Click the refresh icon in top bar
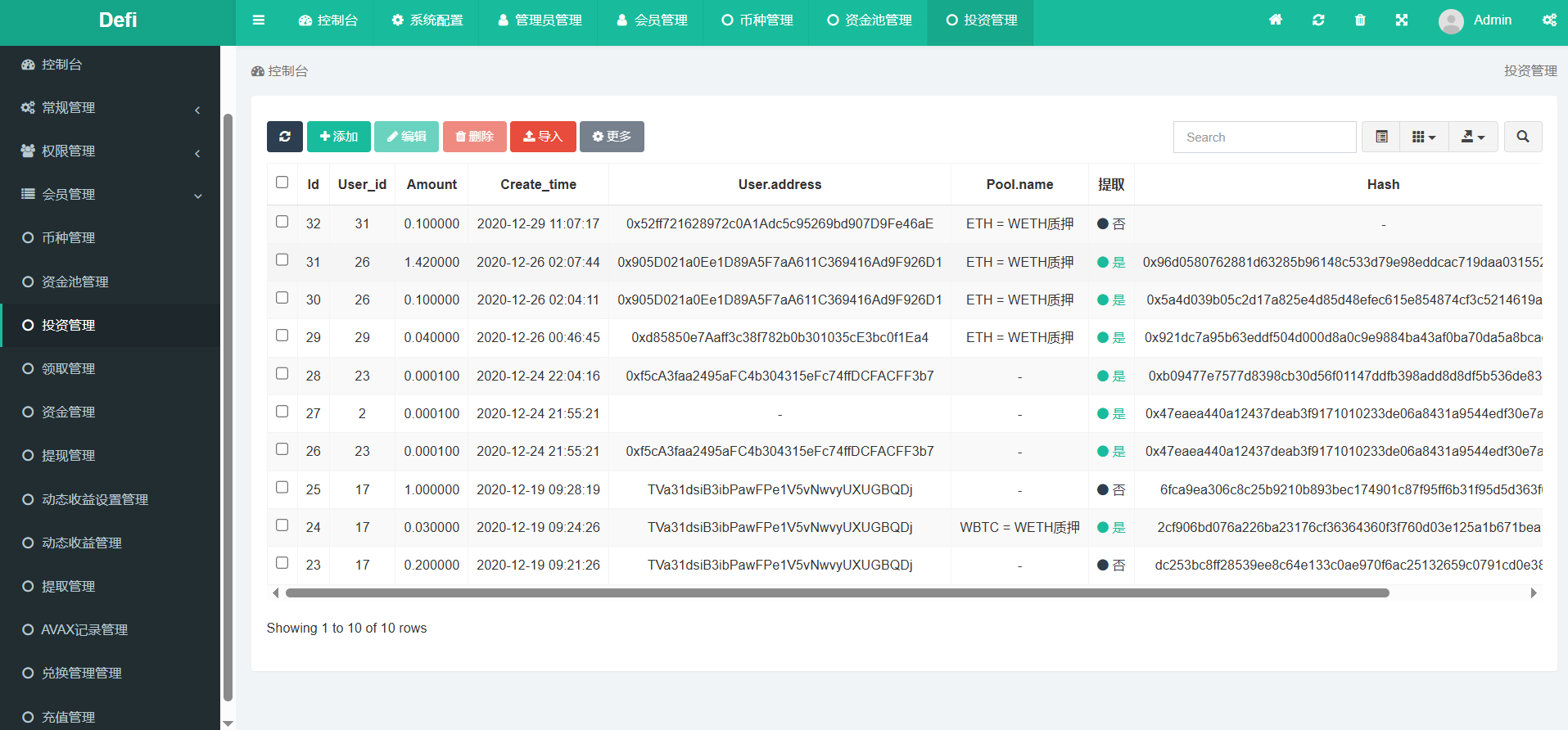This screenshot has height=730, width=1568. pos(1318,20)
